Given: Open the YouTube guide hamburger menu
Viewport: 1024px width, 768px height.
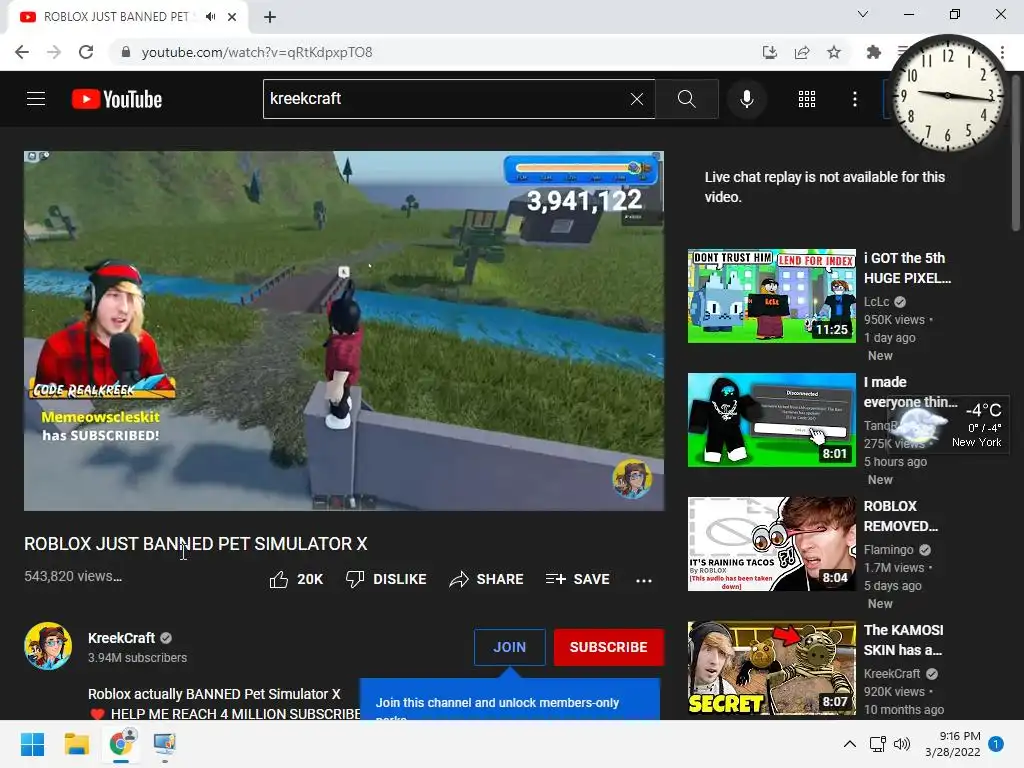Looking at the screenshot, I should tap(36, 99).
